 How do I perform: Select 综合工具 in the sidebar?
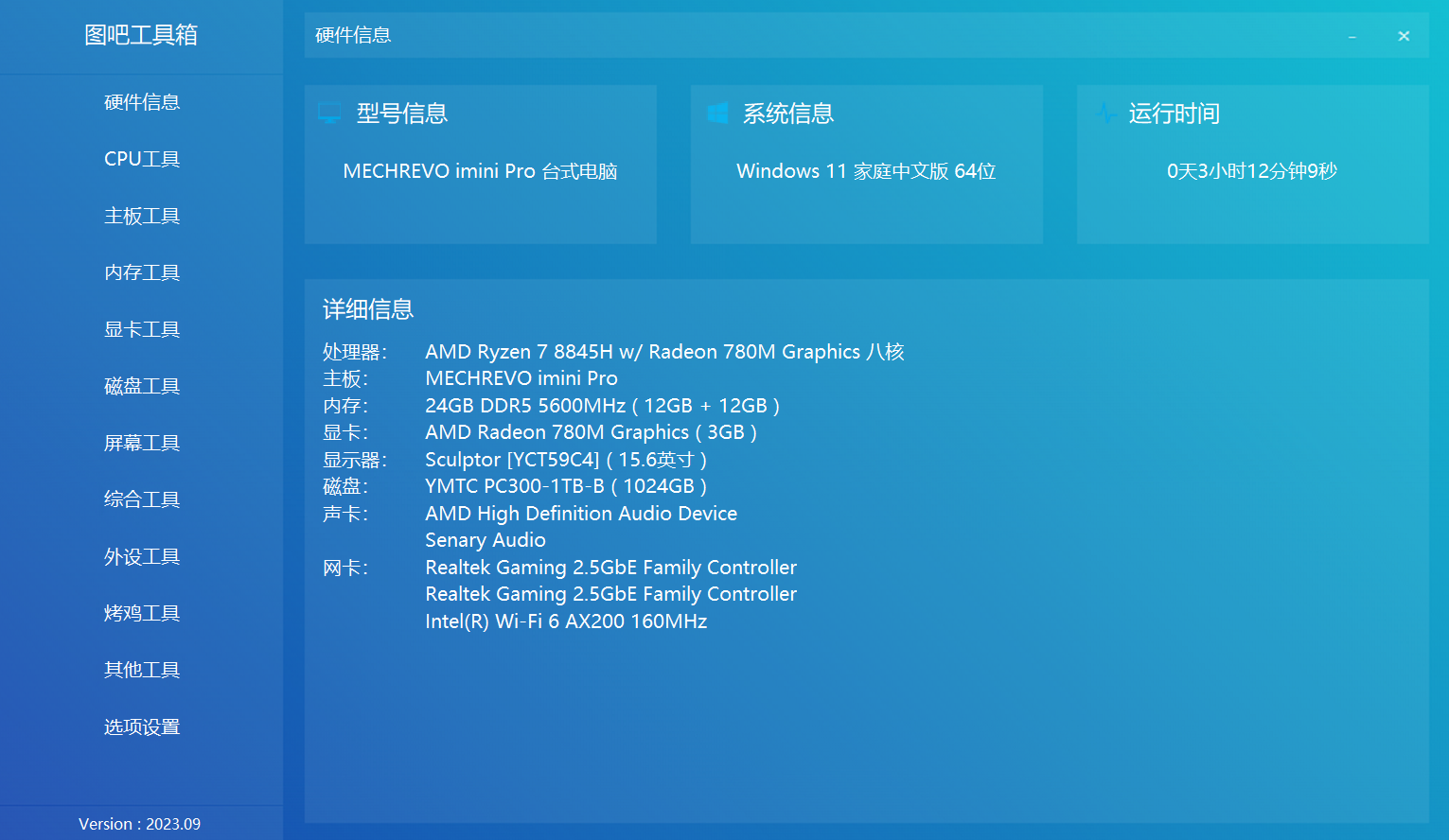pyautogui.click(x=142, y=499)
